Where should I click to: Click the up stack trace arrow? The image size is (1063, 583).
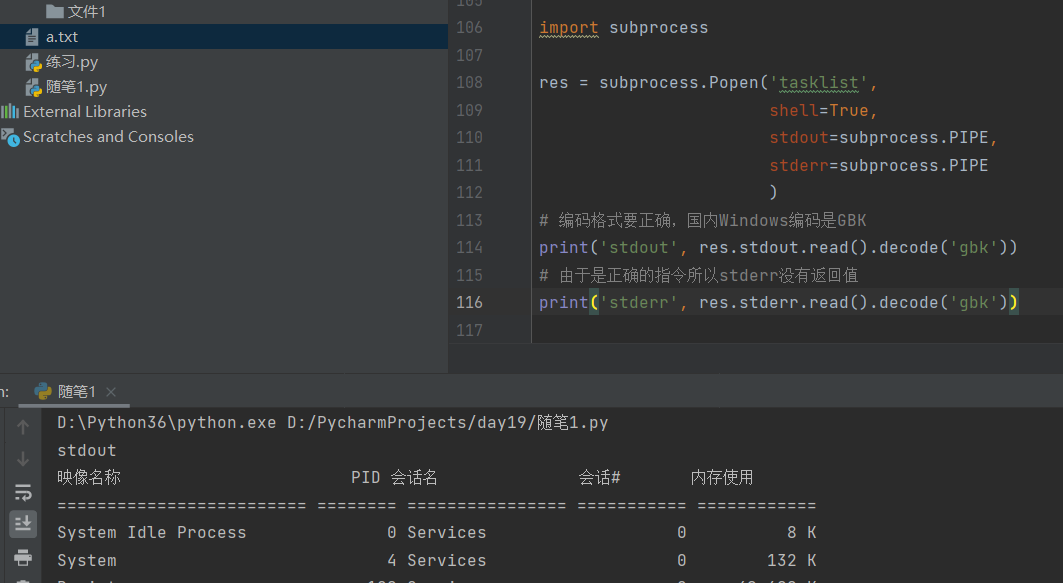tap(23, 427)
